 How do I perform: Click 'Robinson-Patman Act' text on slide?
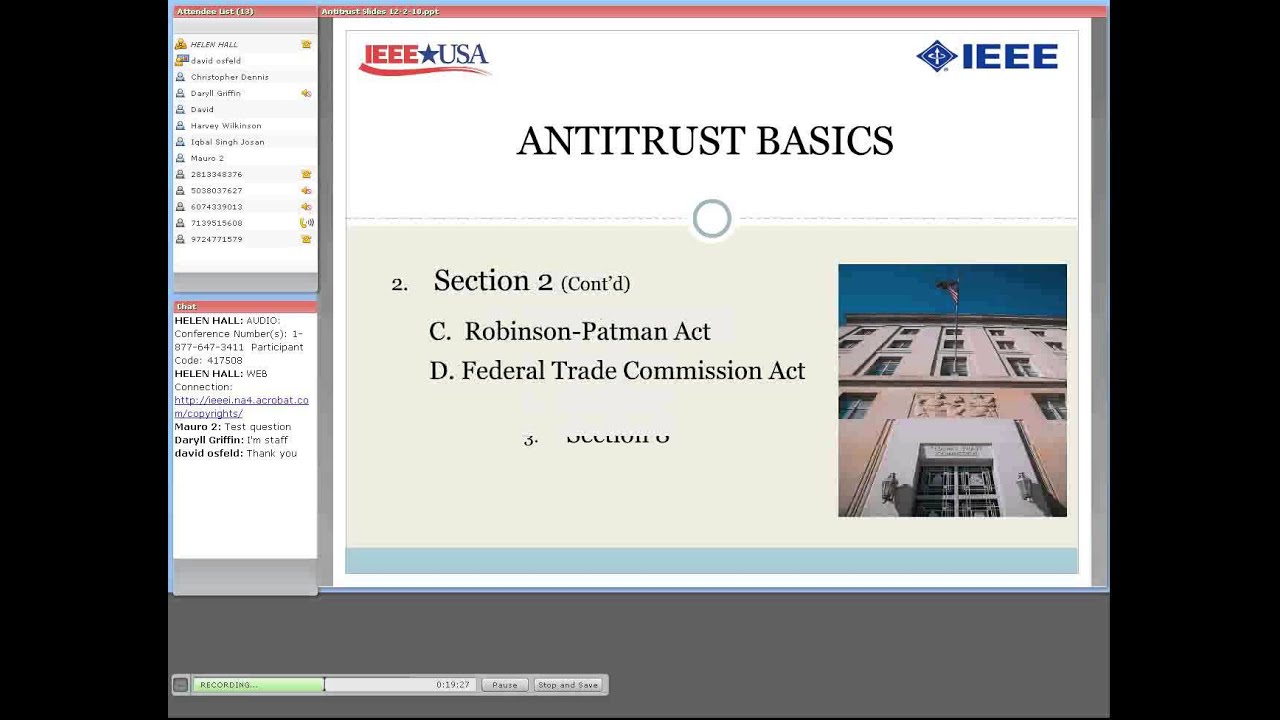pyautogui.click(x=587, y=331)
